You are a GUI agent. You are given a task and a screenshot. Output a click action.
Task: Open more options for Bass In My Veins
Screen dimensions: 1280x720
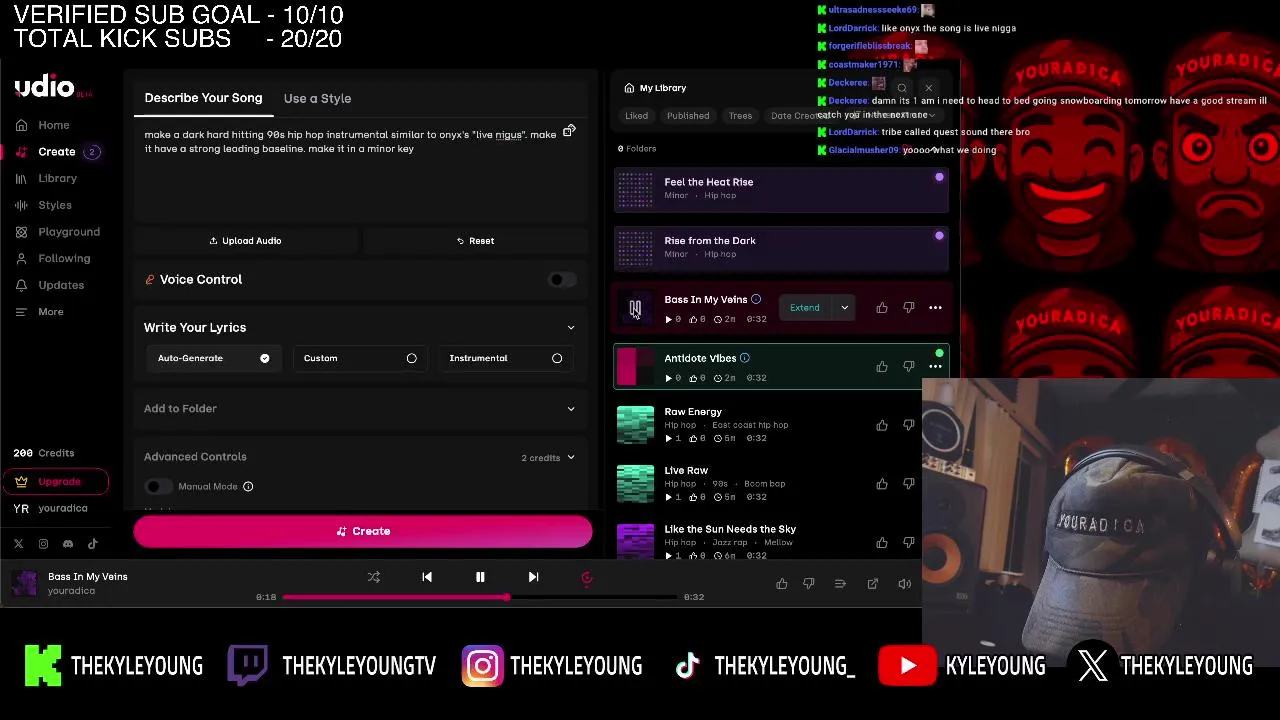(x=935, y=308)
